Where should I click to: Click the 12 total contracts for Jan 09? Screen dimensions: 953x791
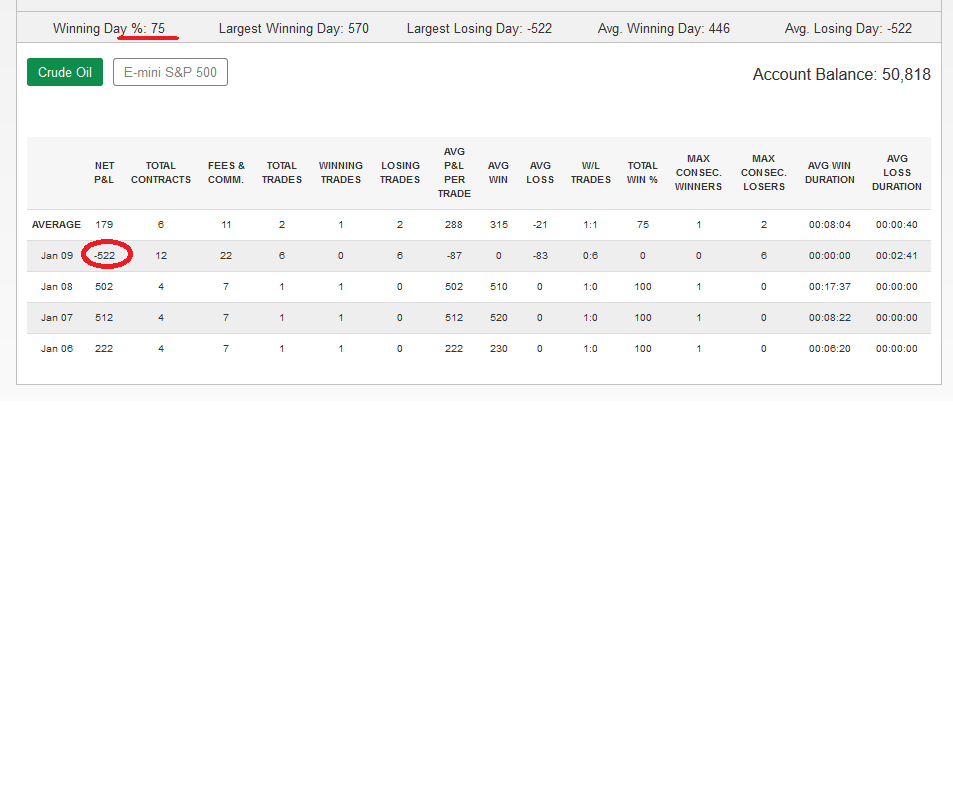pos(161,256)
